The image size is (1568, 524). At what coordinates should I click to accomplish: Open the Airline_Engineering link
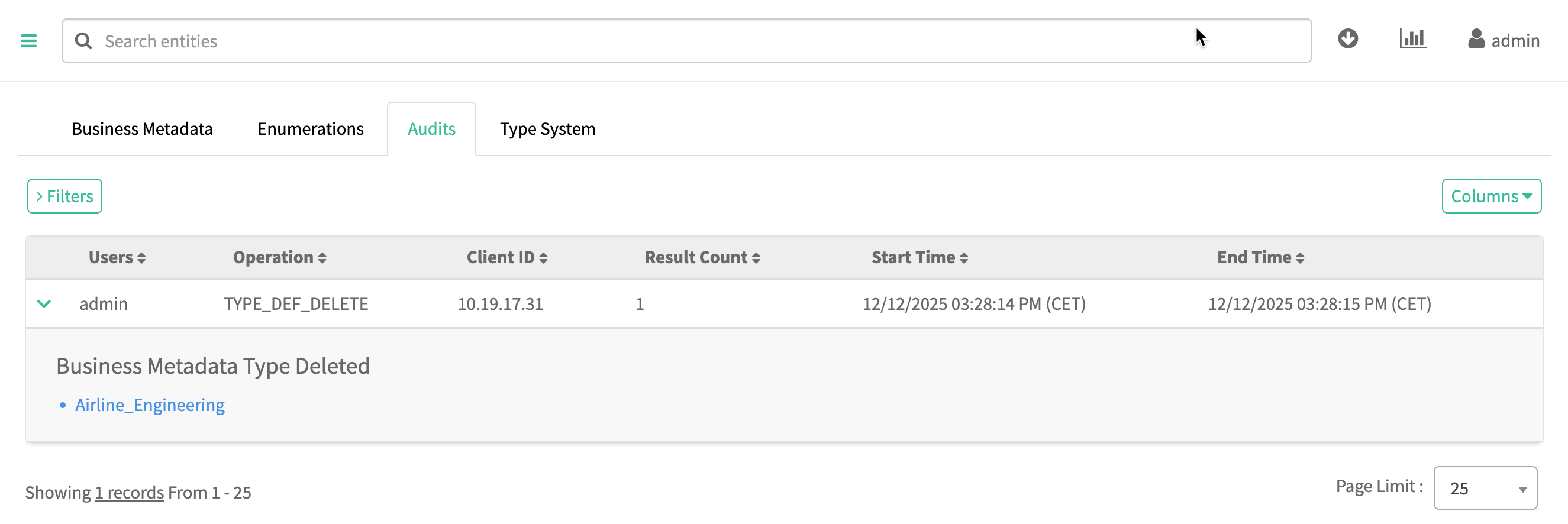(x=150, y=405)
